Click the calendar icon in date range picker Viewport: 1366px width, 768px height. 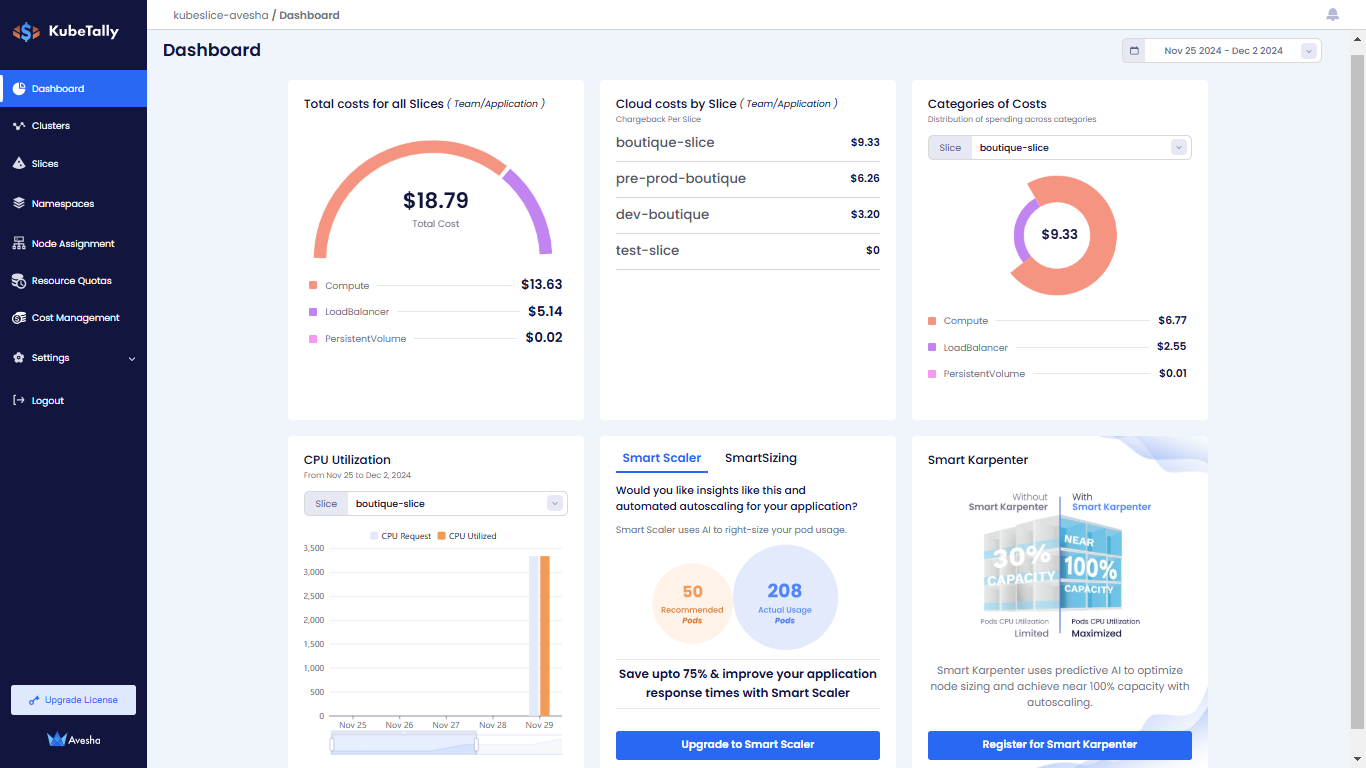click(x=1134, y=50)
